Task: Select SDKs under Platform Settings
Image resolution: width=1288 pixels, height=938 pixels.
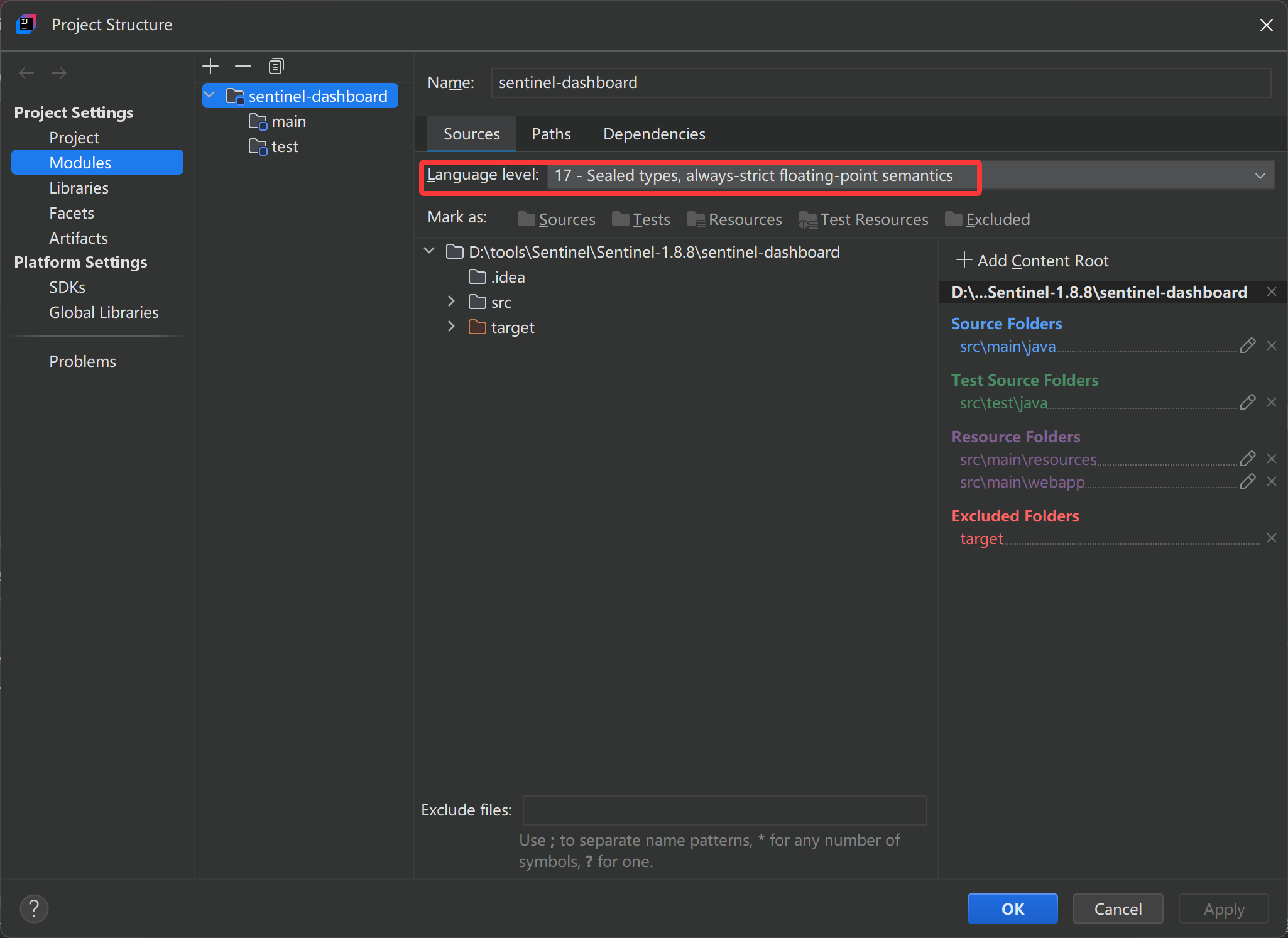Action: 67,287
